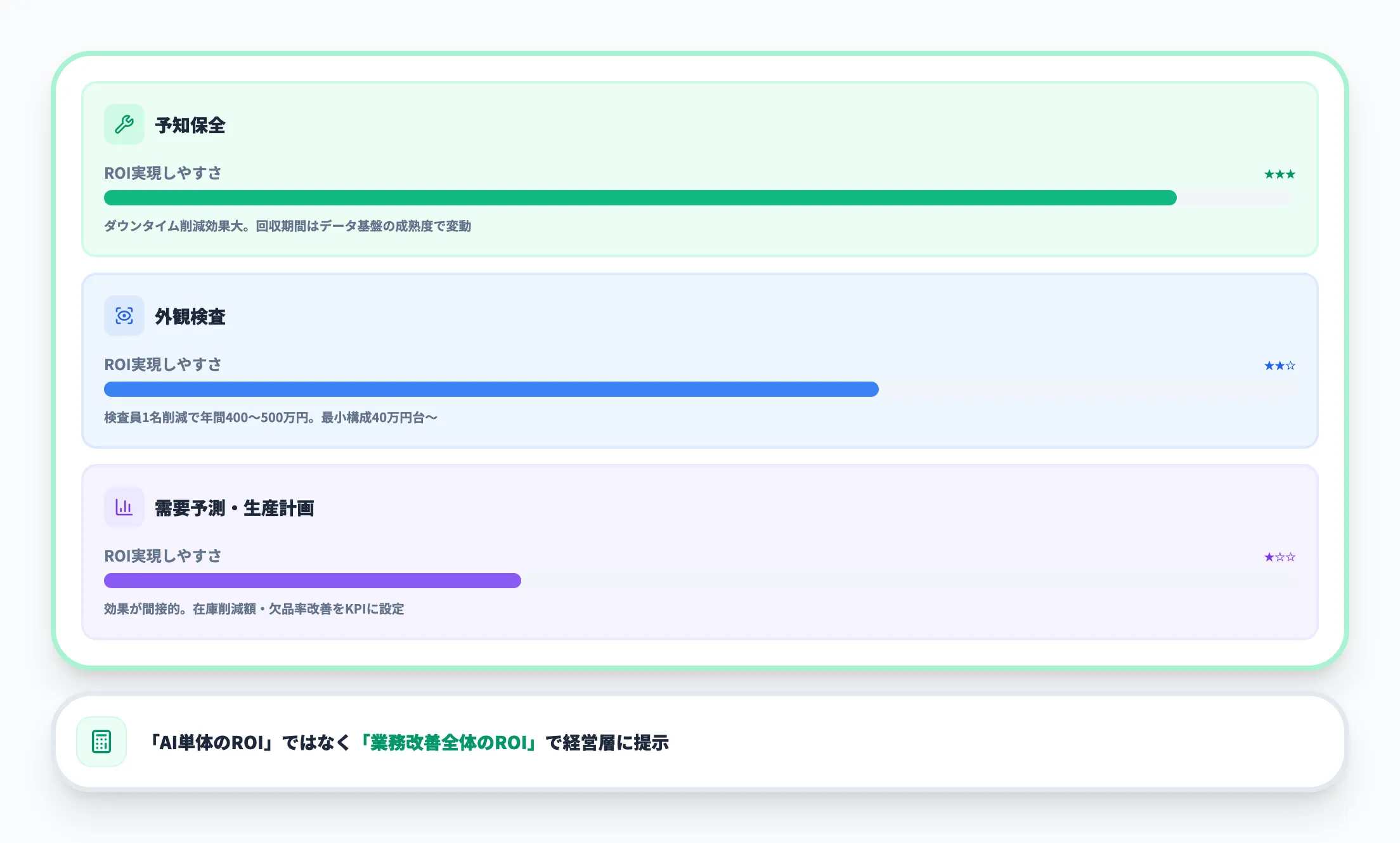The image size is (1400, 843).
Task: Click the green wrench badge background
Action: (x=124, y=124)
